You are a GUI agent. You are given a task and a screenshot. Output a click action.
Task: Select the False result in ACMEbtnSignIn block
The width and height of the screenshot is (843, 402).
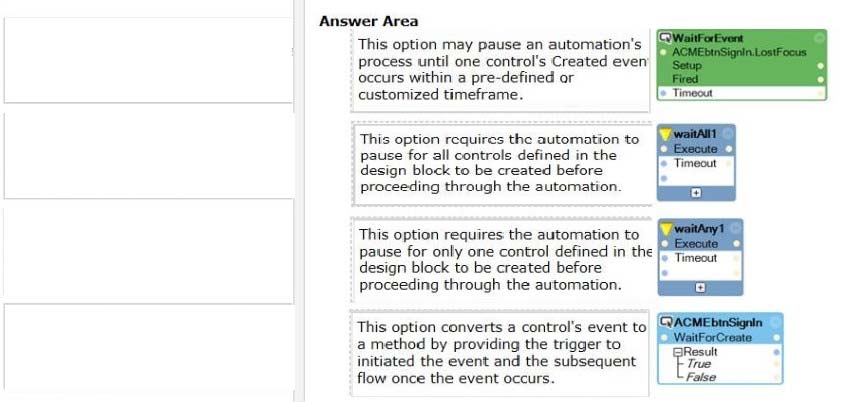[701, 377]
